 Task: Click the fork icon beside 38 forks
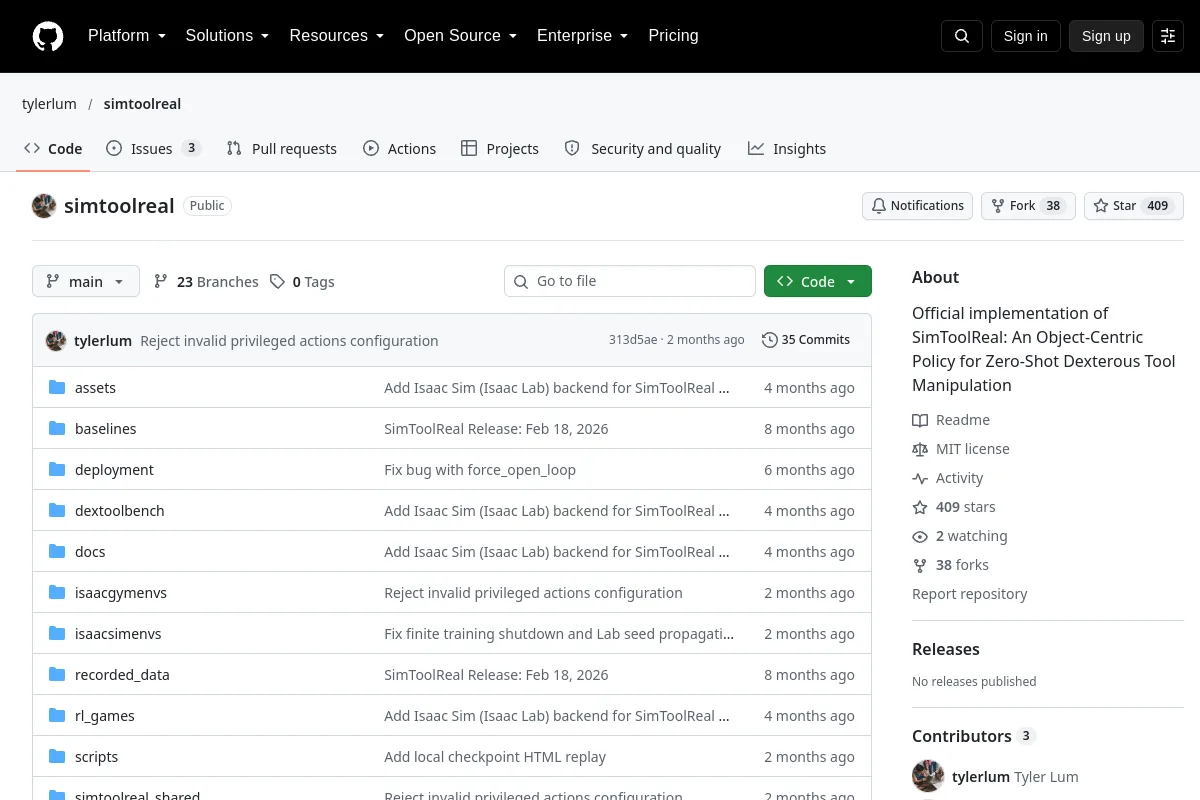pyautogui.click(x=920, y=565)
